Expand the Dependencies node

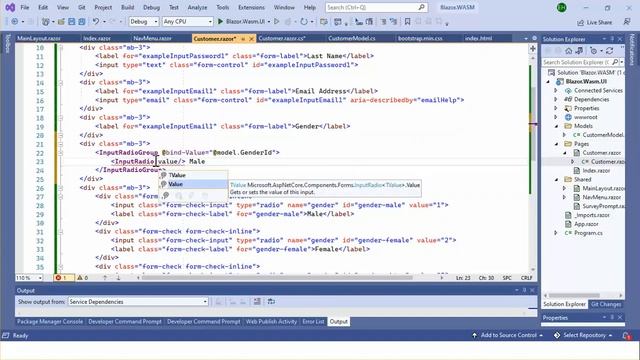click(556, 100)
